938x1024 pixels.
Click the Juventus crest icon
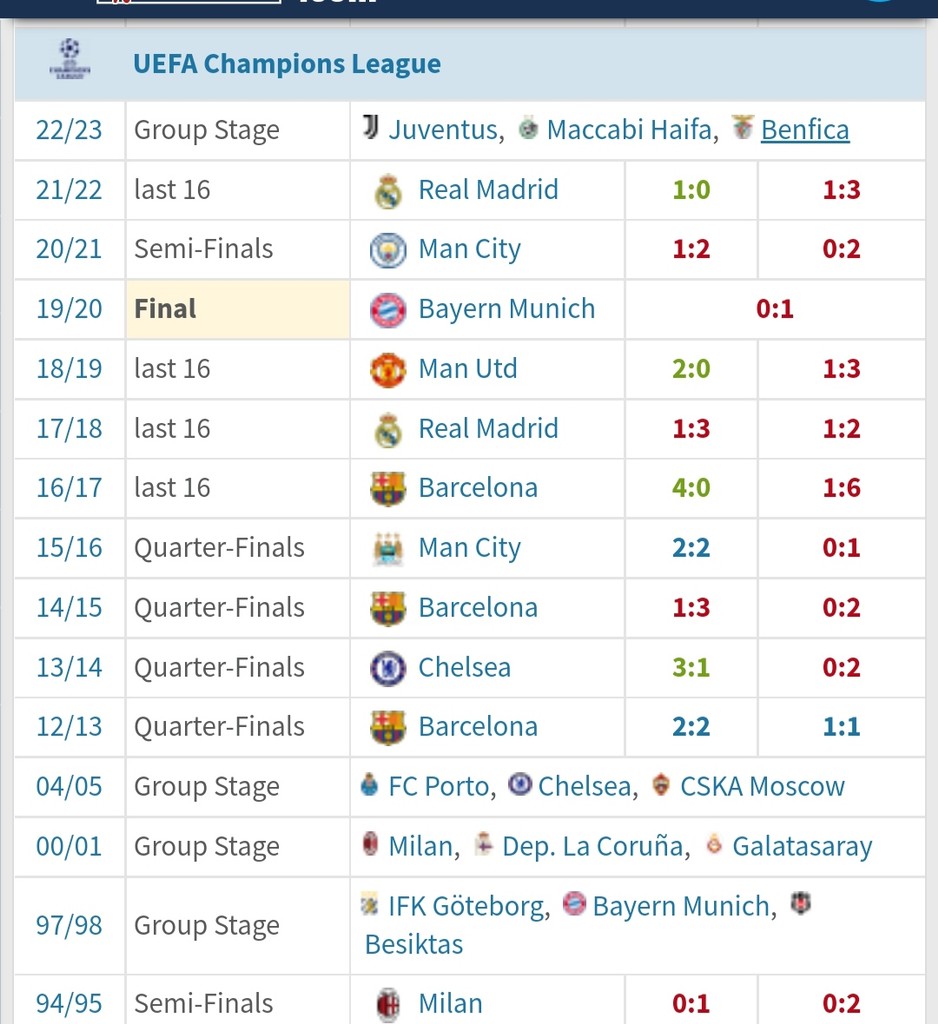pos(371,128)
